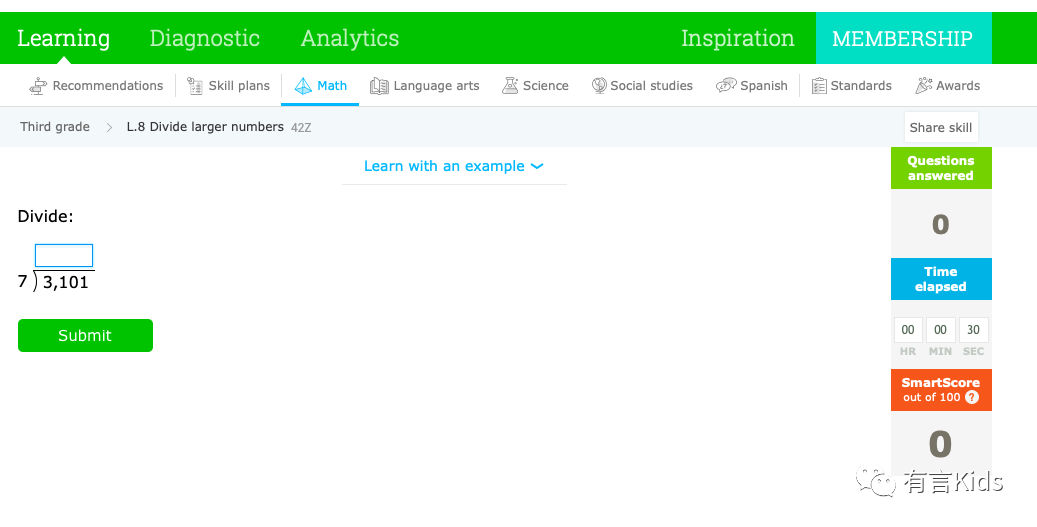Click the SmartScore help question mark

[x=972, y=397]
